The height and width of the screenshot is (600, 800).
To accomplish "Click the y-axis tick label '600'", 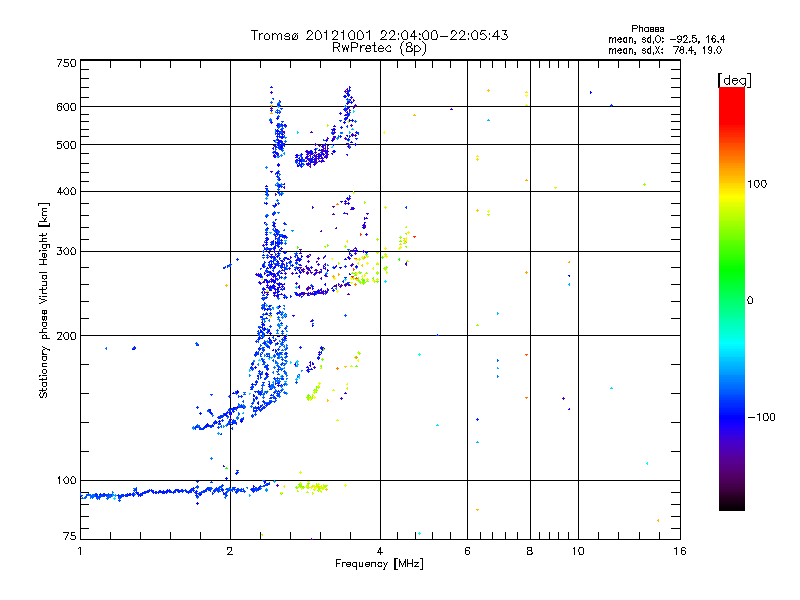I will pyautogui.click(x=66, y=107).
